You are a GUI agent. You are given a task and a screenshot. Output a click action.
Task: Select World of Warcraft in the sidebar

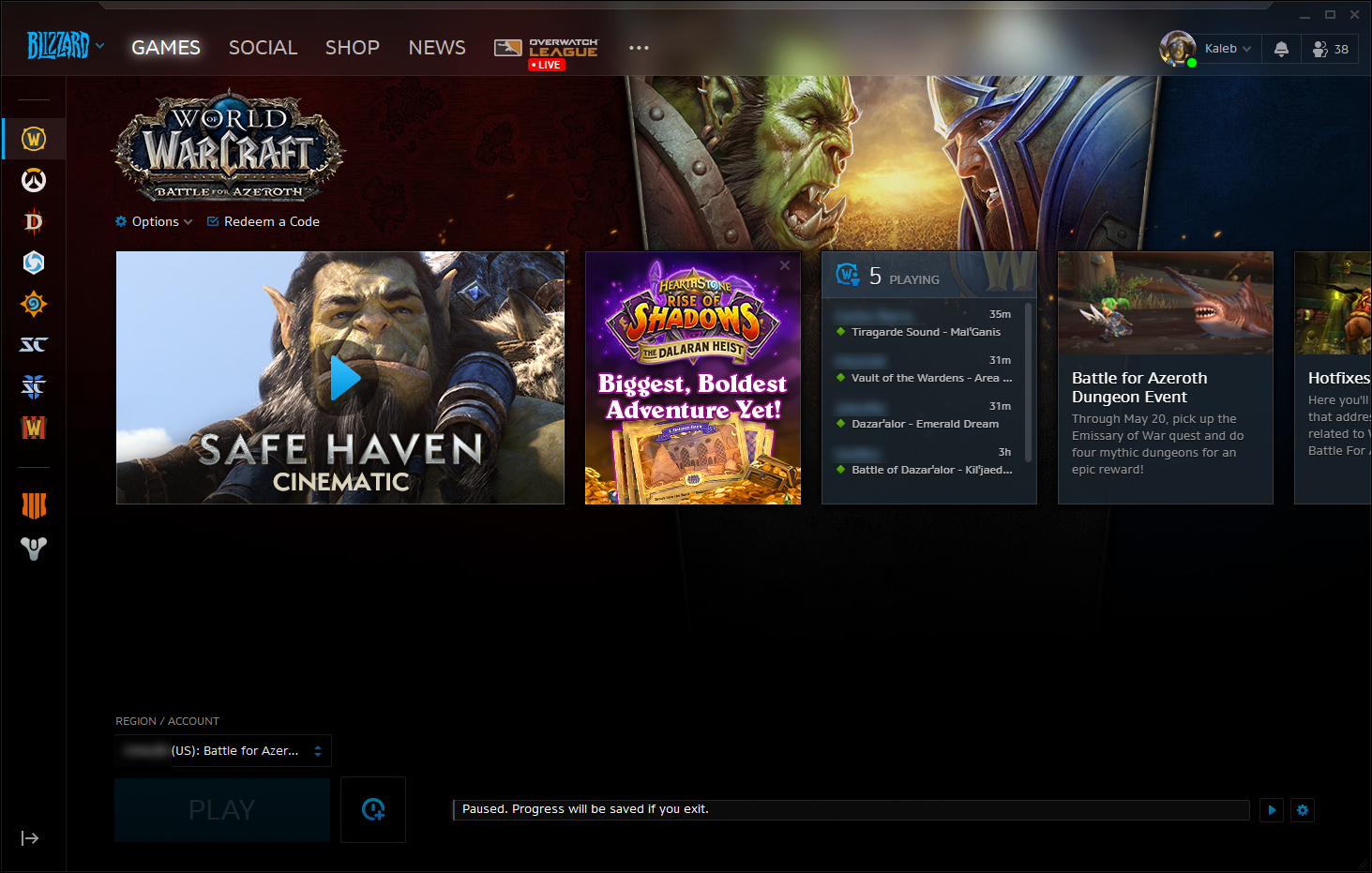click(34, 139)
